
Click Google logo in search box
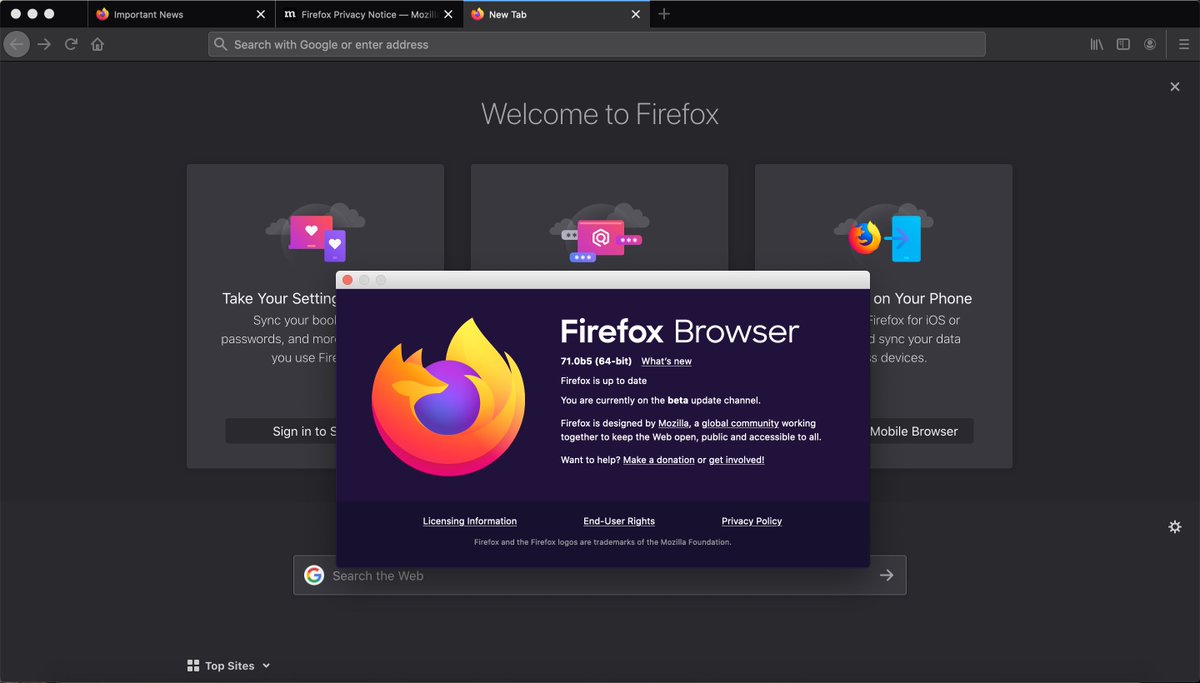tap(314, 575)
